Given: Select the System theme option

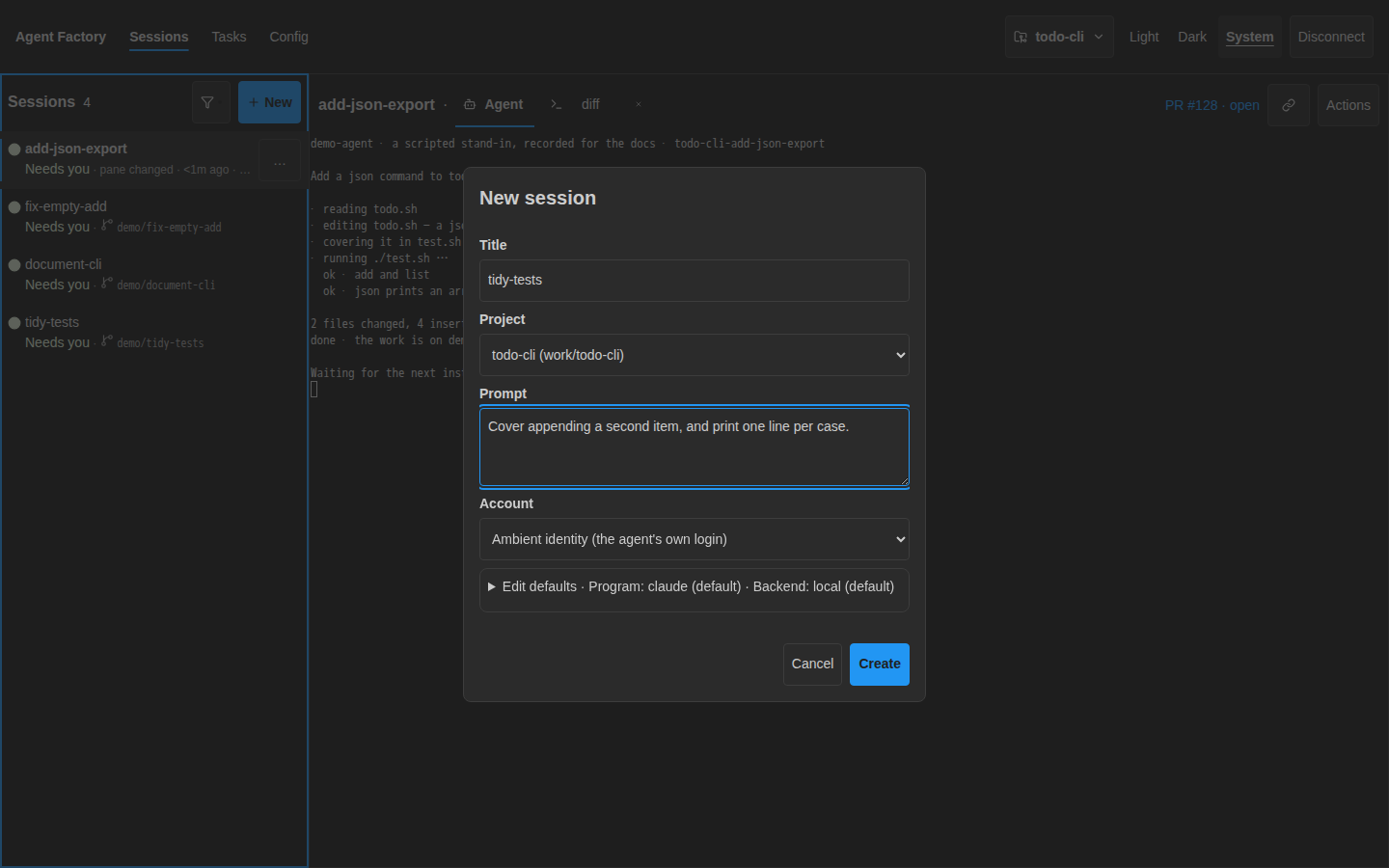Looking at the screenshot, I should (x=1249, y=37).
